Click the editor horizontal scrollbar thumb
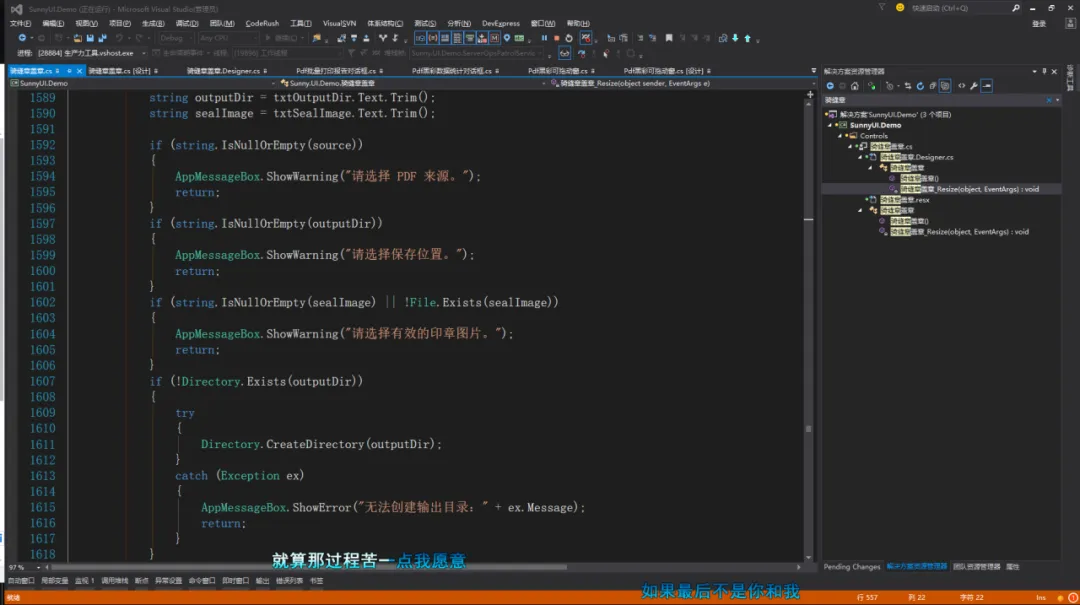The width and height of the screenshot is (1080, 605). pyautogui.click(x=309, y=567)
